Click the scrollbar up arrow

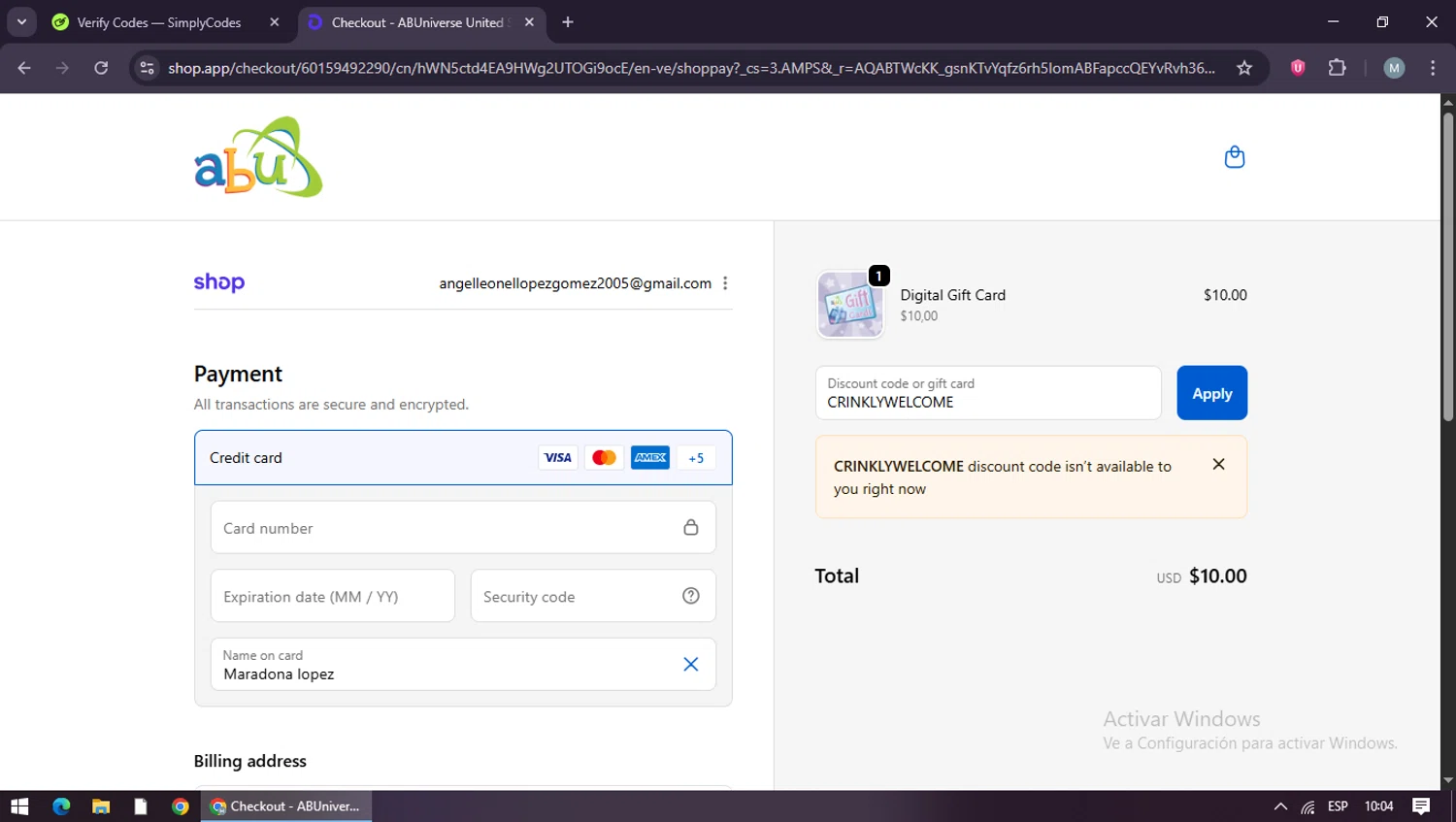tap(1448, 102)
